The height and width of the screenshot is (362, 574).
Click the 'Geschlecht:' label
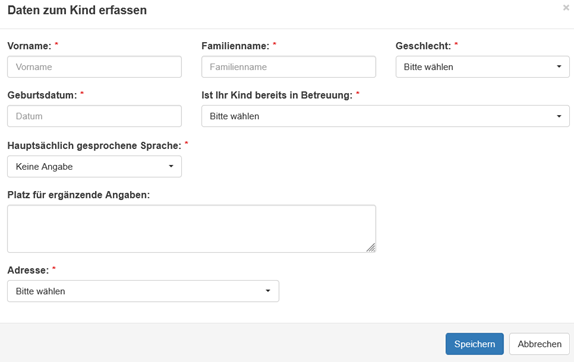click(423, 46)
